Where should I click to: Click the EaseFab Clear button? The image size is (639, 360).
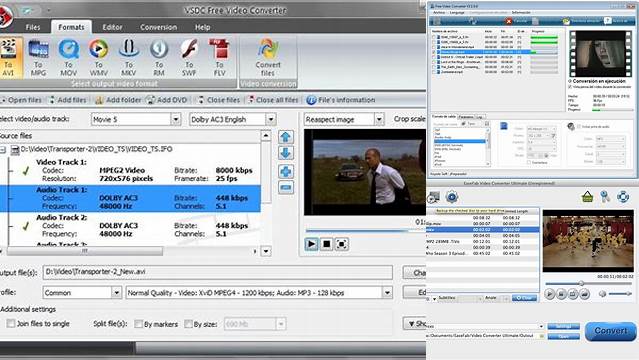(524, 298)
